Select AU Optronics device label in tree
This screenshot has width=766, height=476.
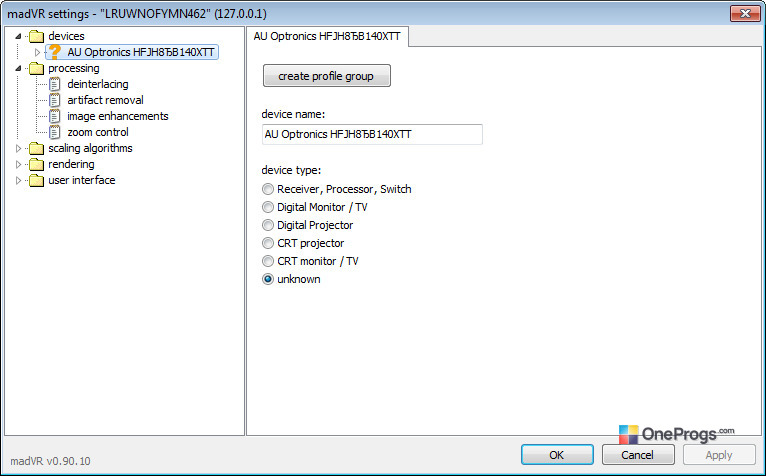(x=141, y=52)
